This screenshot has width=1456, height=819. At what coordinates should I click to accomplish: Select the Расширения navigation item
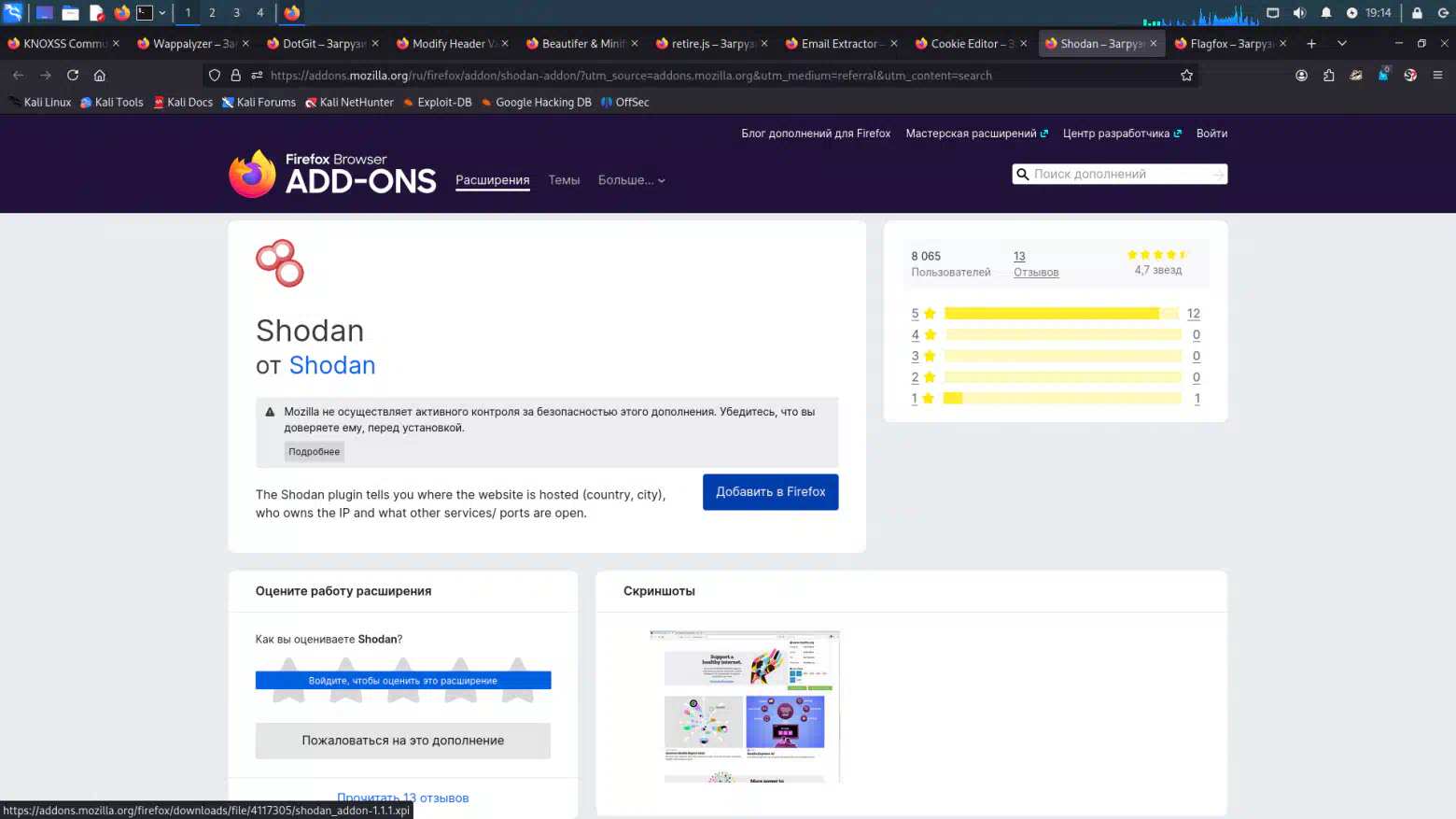(492, 180)
